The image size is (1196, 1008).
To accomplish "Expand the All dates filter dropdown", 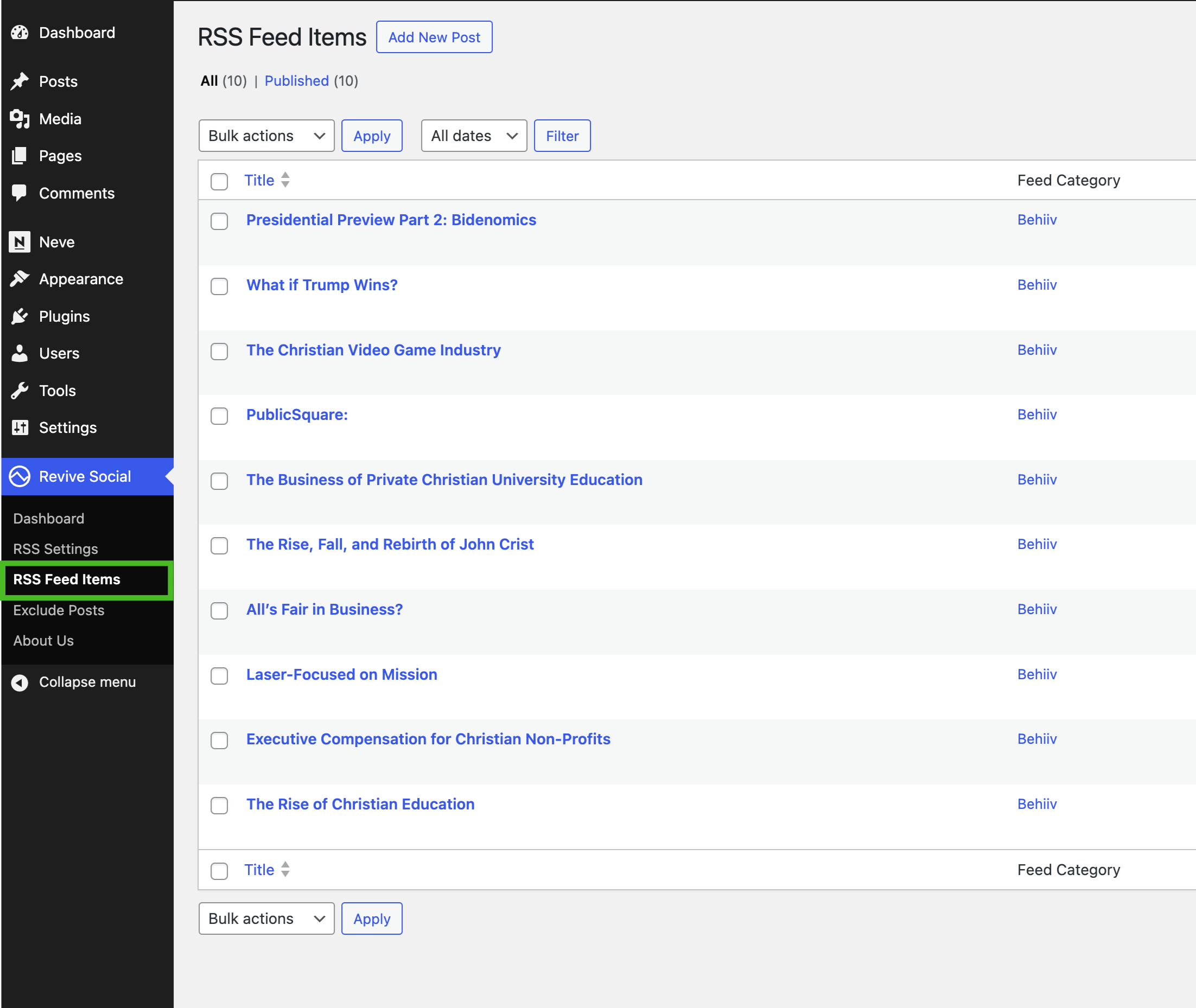I will click(473, 136).
